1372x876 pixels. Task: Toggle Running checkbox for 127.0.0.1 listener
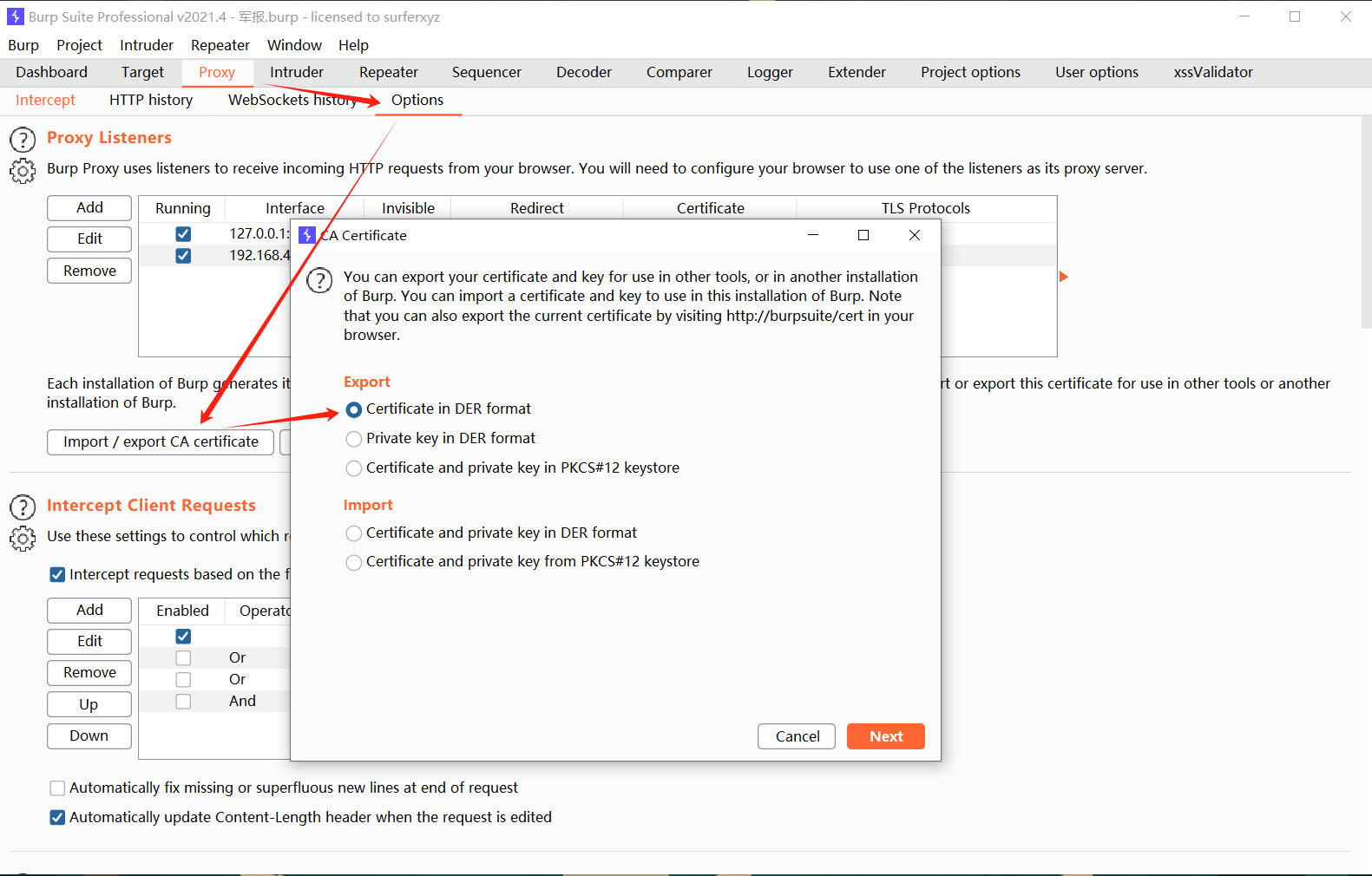183,234
